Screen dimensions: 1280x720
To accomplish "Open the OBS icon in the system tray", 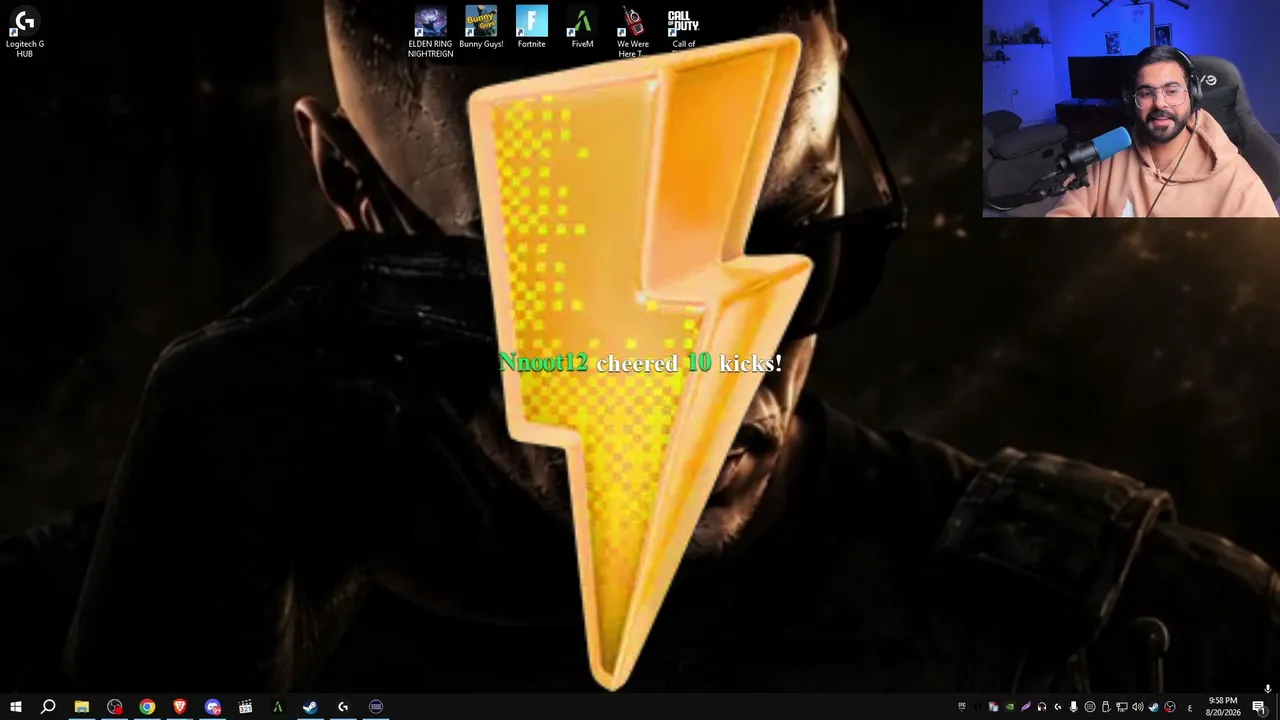I will click(1169, 707).
